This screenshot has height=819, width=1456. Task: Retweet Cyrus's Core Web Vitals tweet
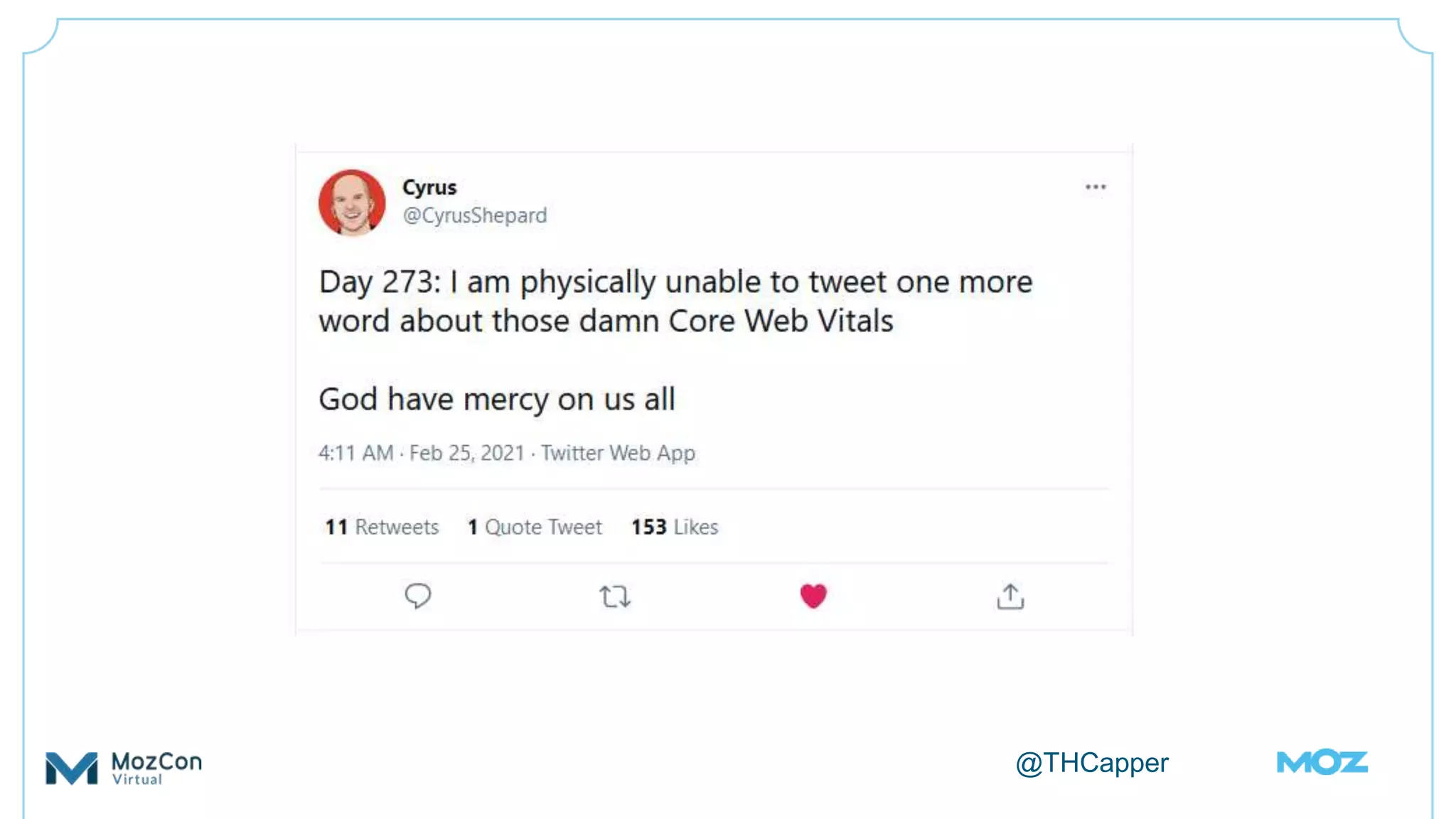pos(614,596)
